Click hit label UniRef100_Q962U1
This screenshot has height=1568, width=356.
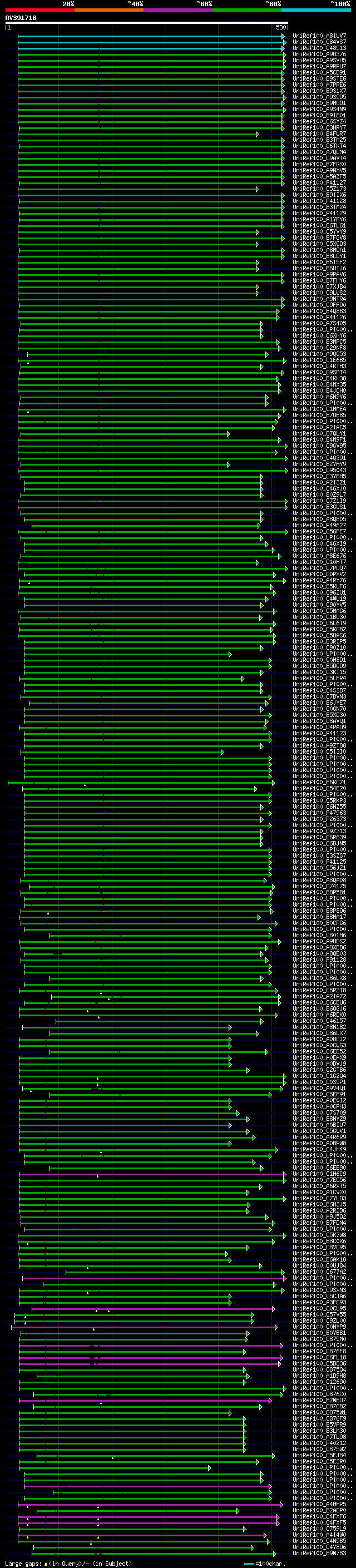pyautogui.click(x=319, y=593)
